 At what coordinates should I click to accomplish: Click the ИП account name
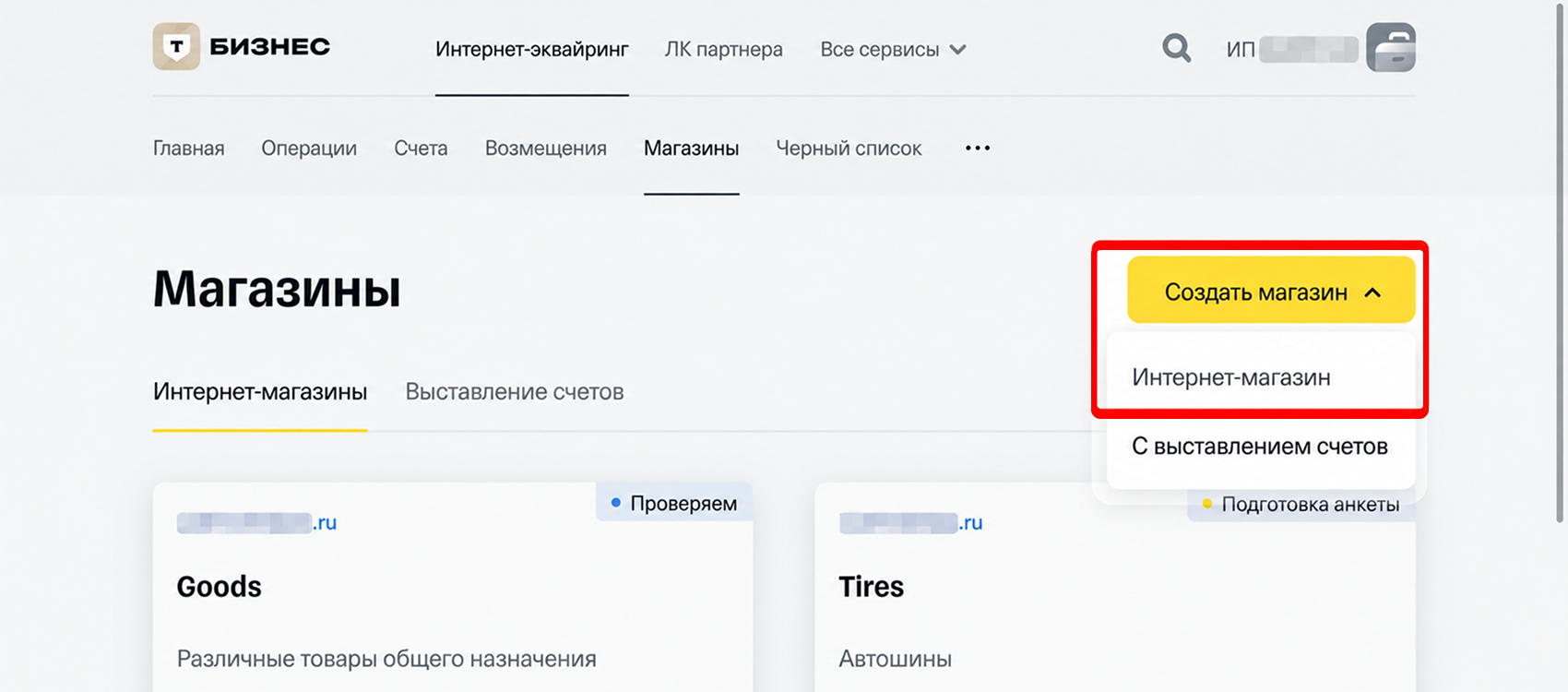[1292, 50]
